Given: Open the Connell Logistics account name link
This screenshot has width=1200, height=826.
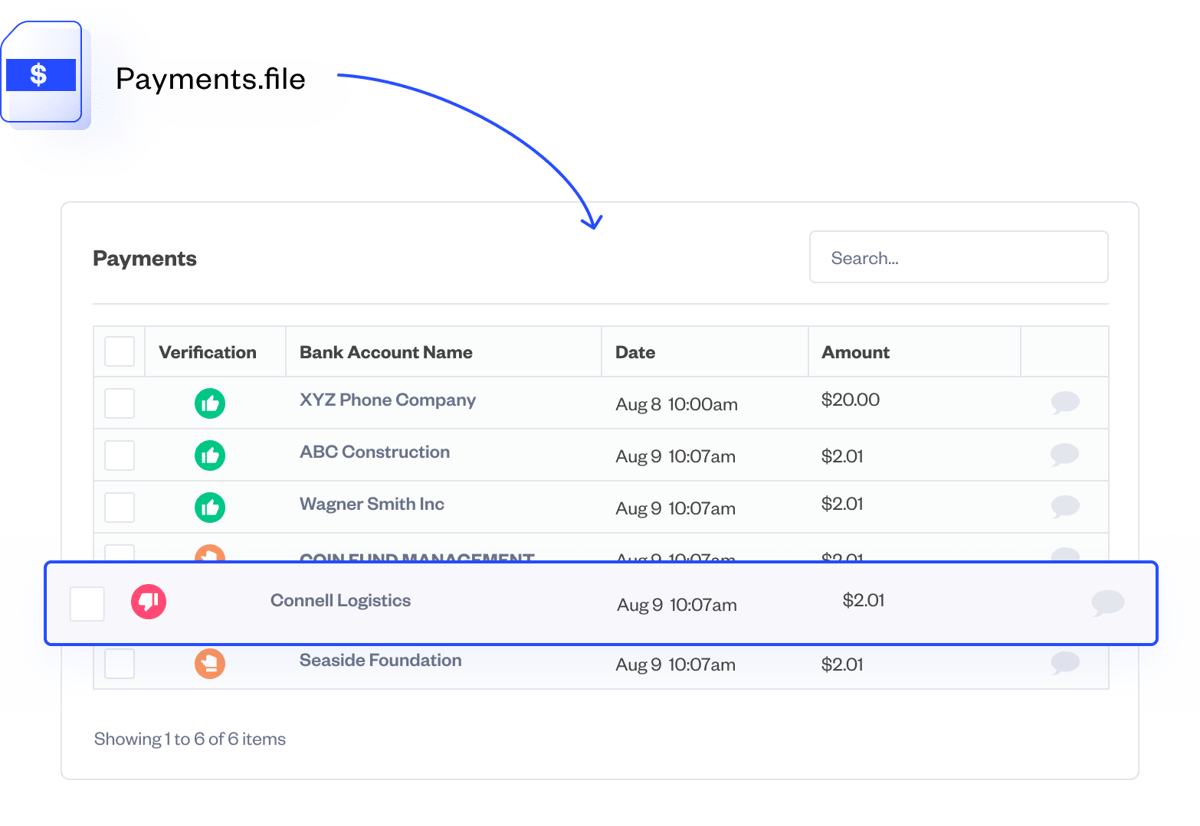Looking at the screenshot, I should (341, 600).
